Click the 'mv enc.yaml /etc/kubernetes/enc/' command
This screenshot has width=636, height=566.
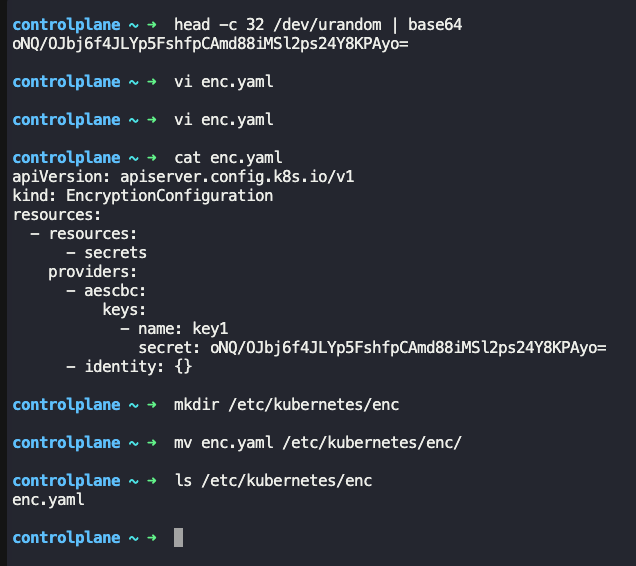pyautogui.click(x=318, y=443)
